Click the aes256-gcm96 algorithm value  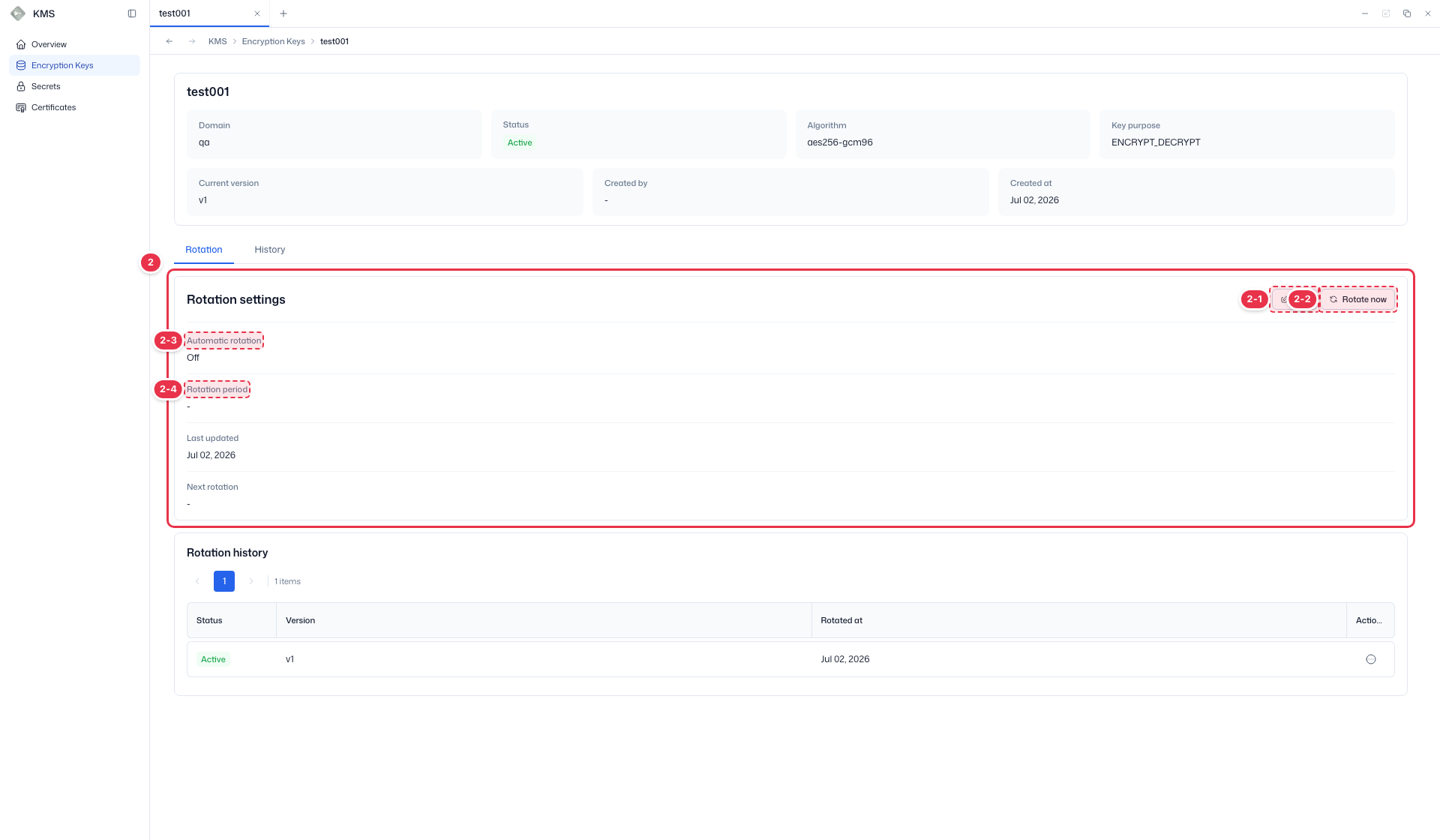pos(840,142)
